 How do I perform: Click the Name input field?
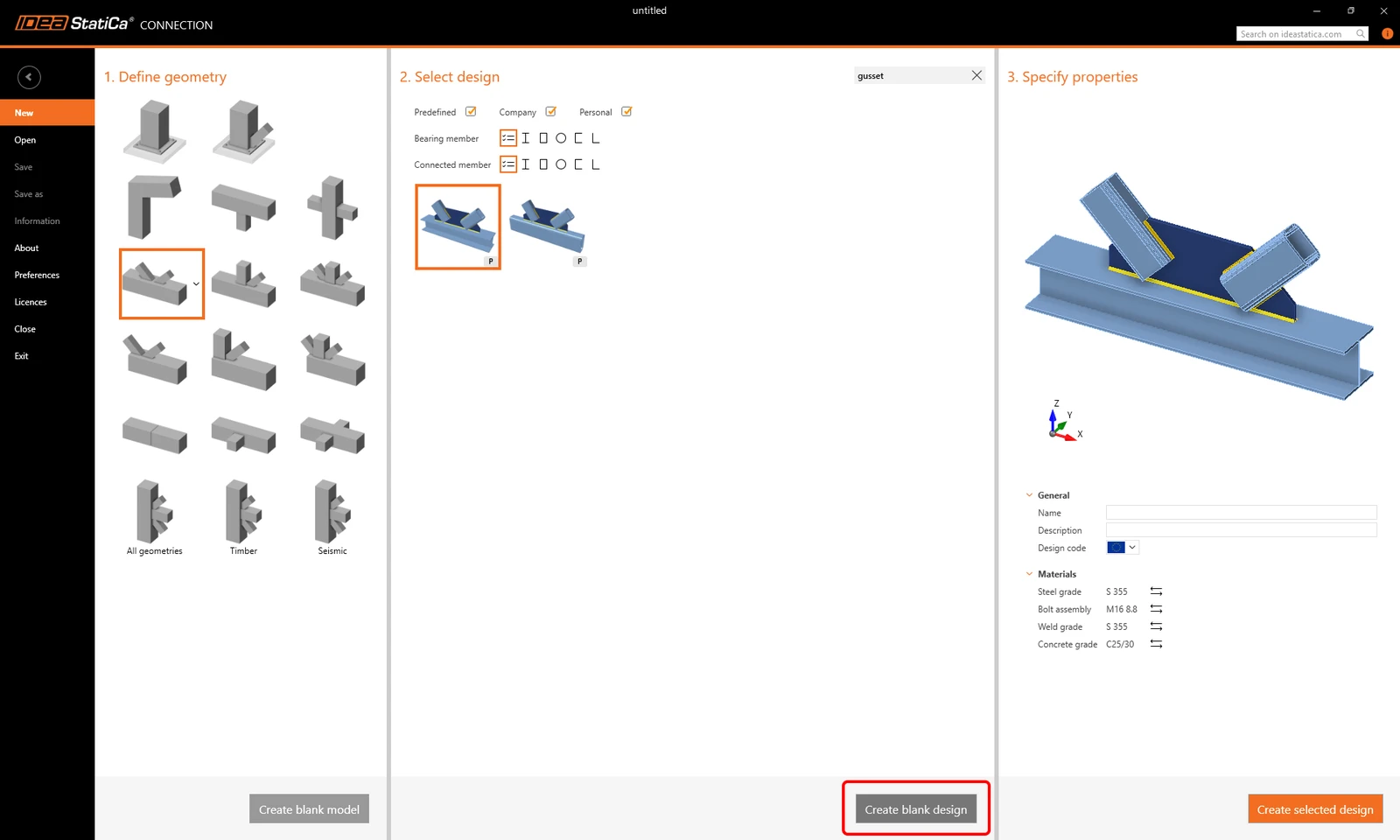click(x=1241, y=513)
